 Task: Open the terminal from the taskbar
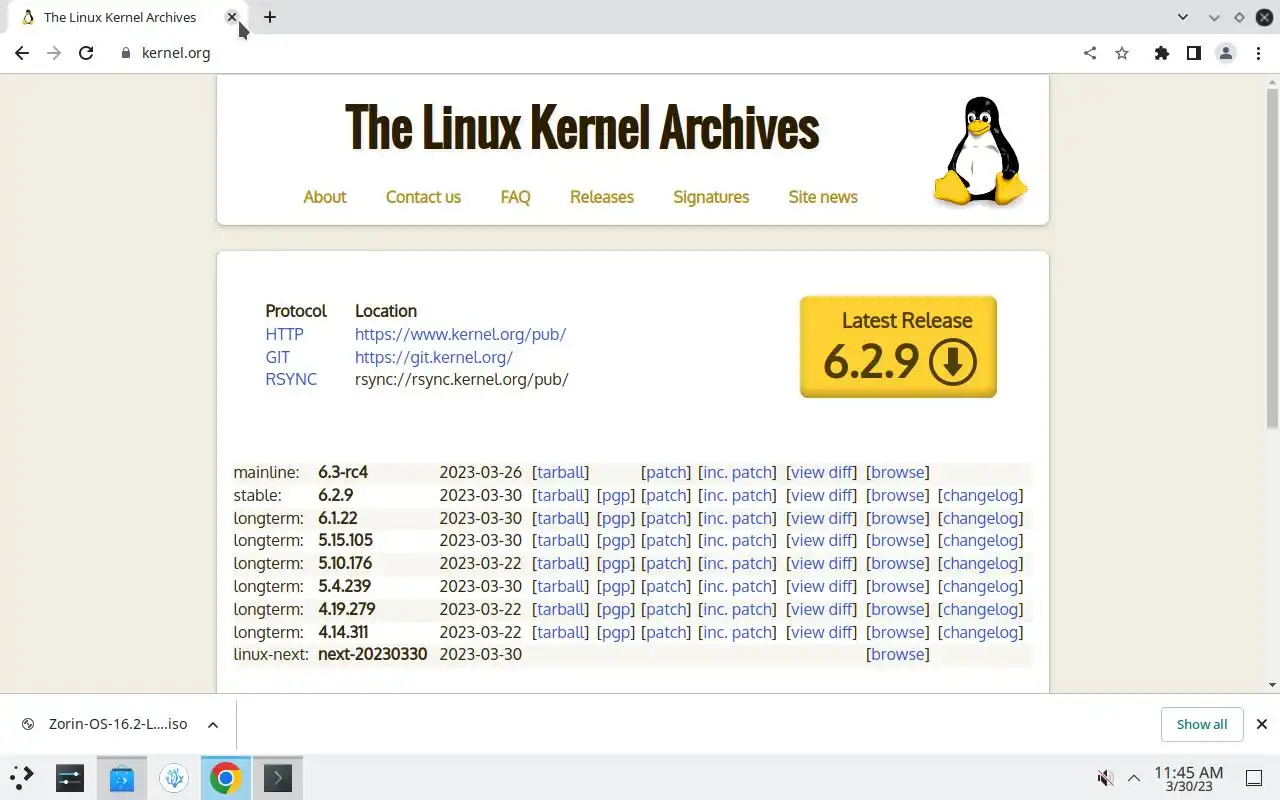click(278, 777)
